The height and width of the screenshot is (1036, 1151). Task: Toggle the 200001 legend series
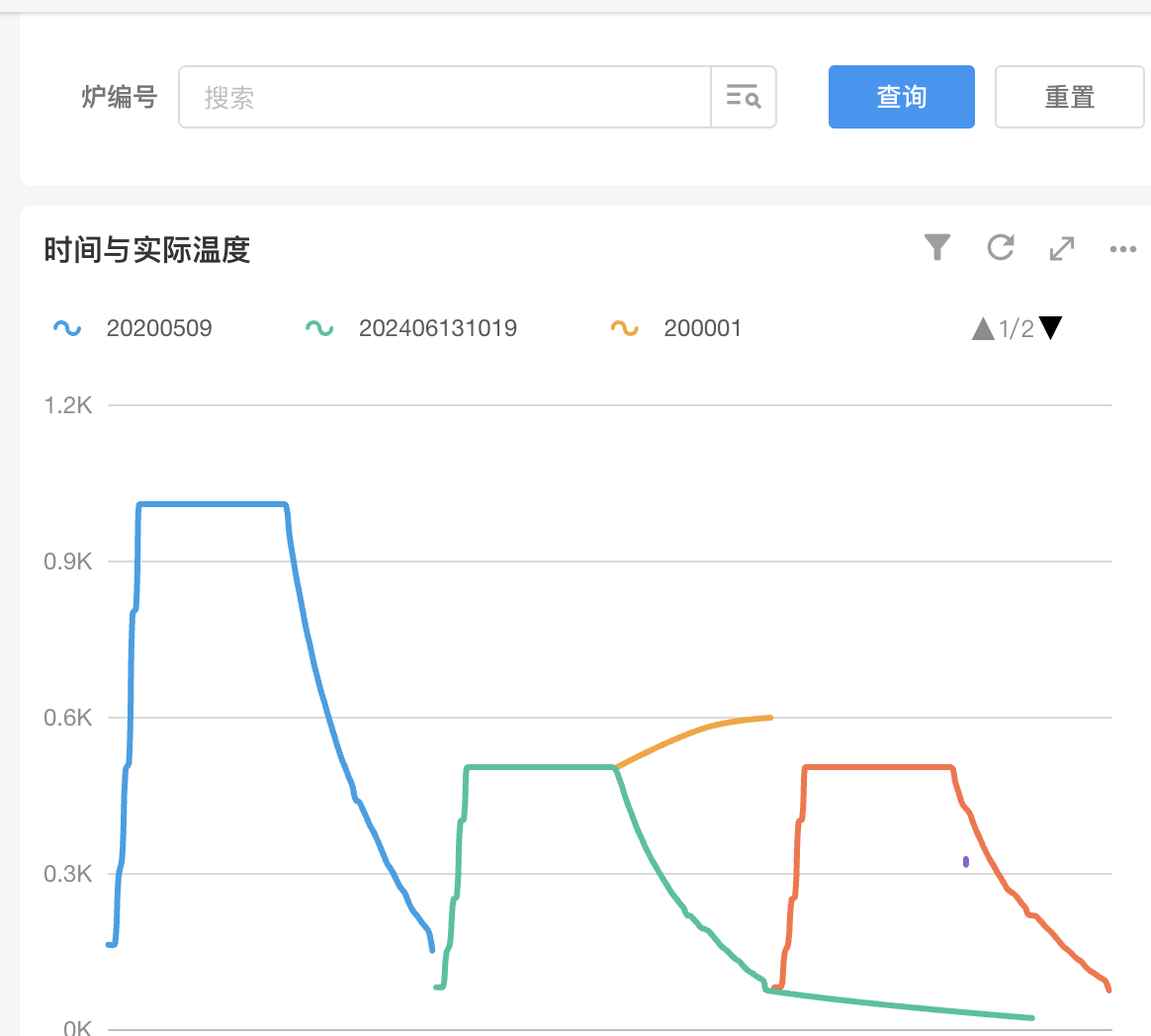pyautogui.click(x=702, y=328)
